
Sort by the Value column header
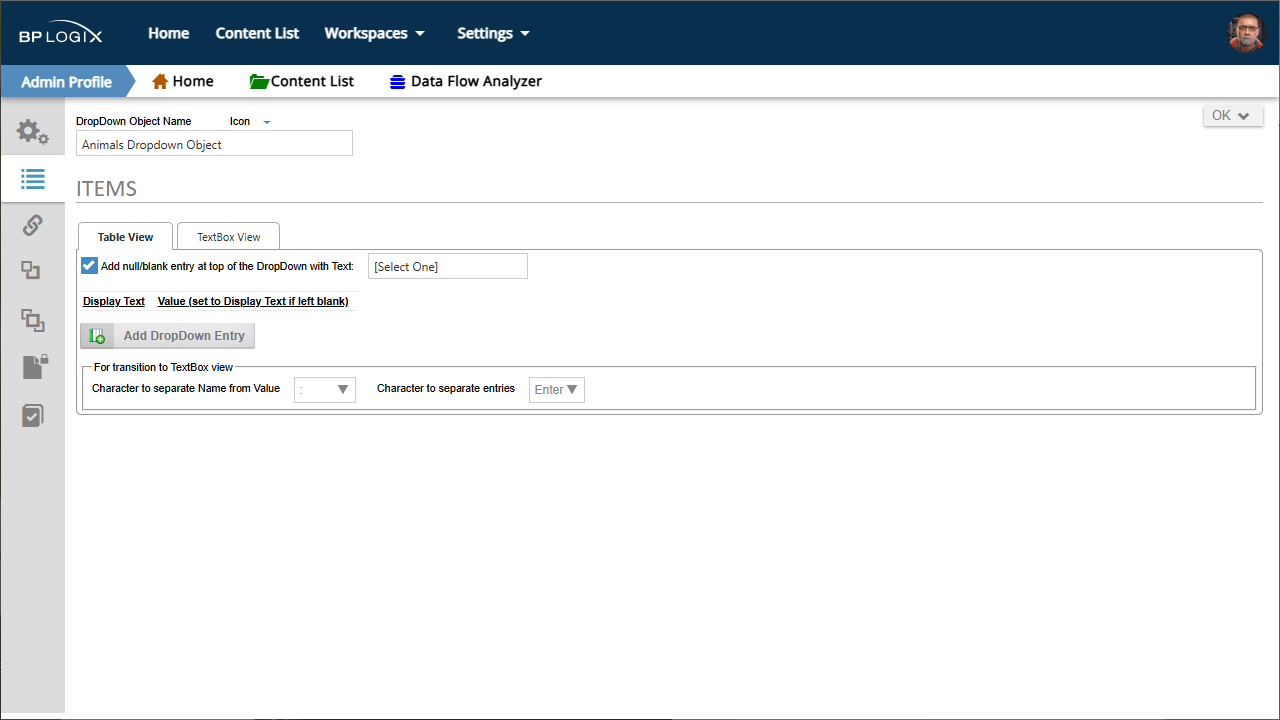[253, 301]
